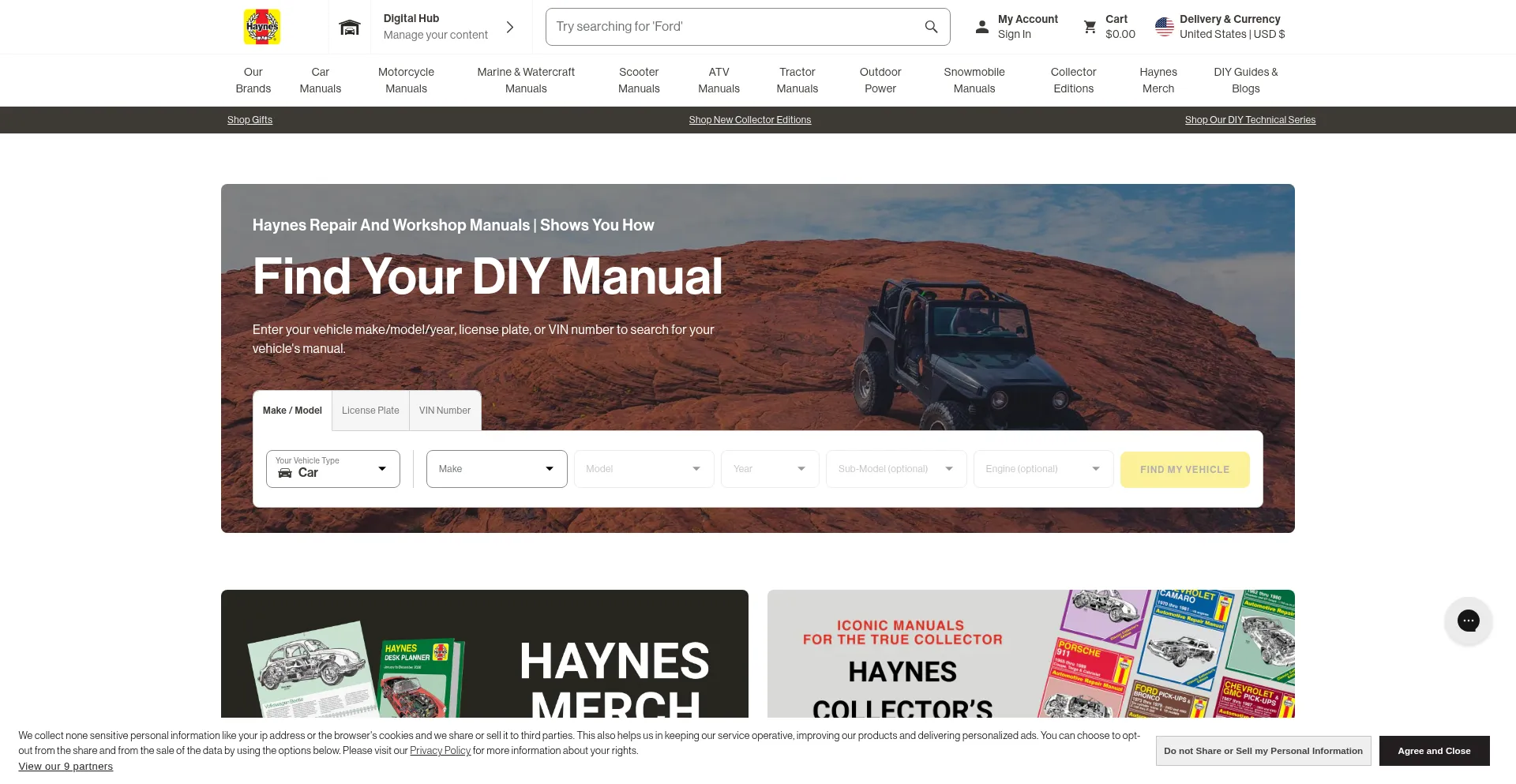Click the US flag currency icon
1516x784 pixels.
(x=1164, y=27)
